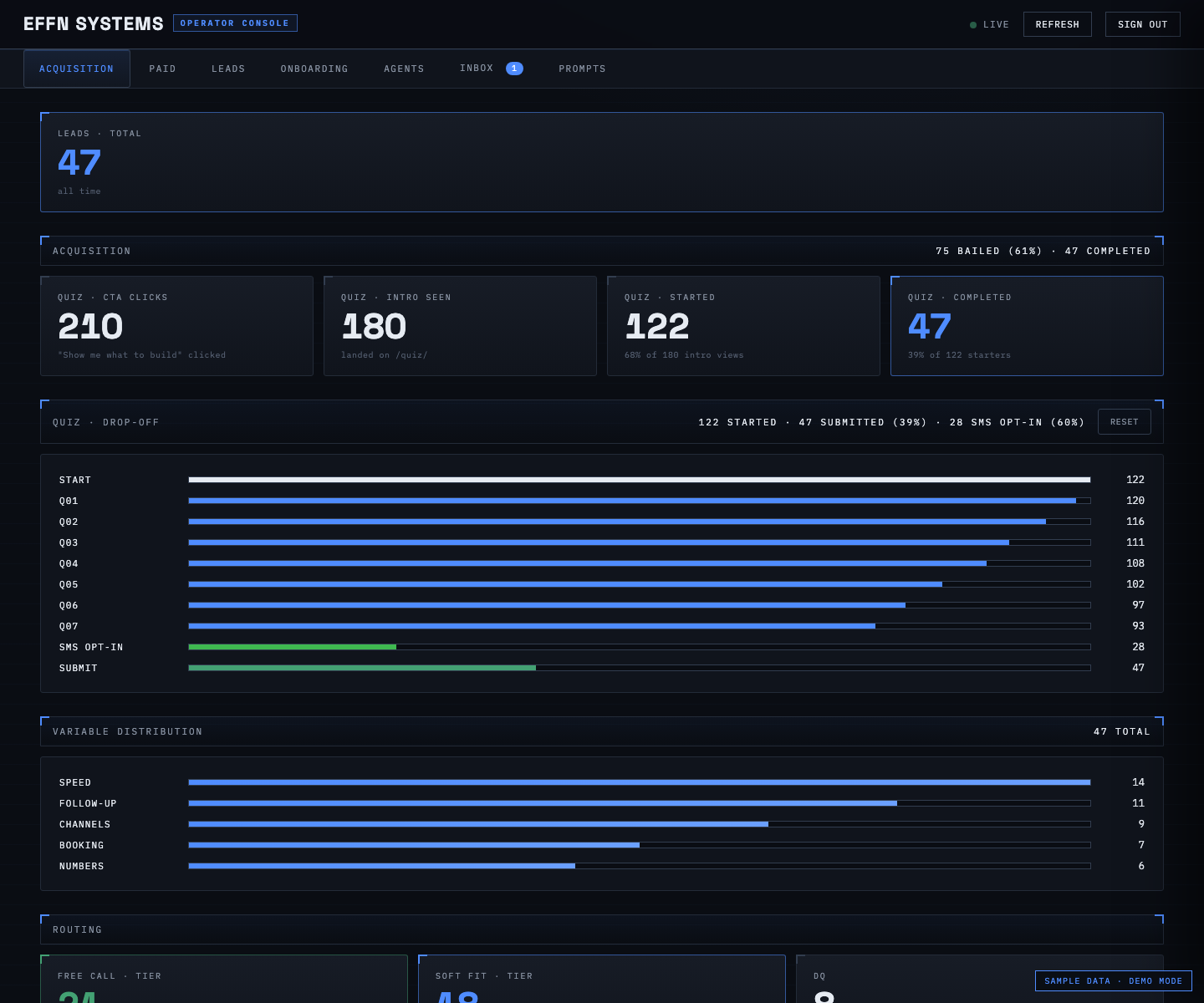Click the EFFN Systems logo

[x=94, y=24]
